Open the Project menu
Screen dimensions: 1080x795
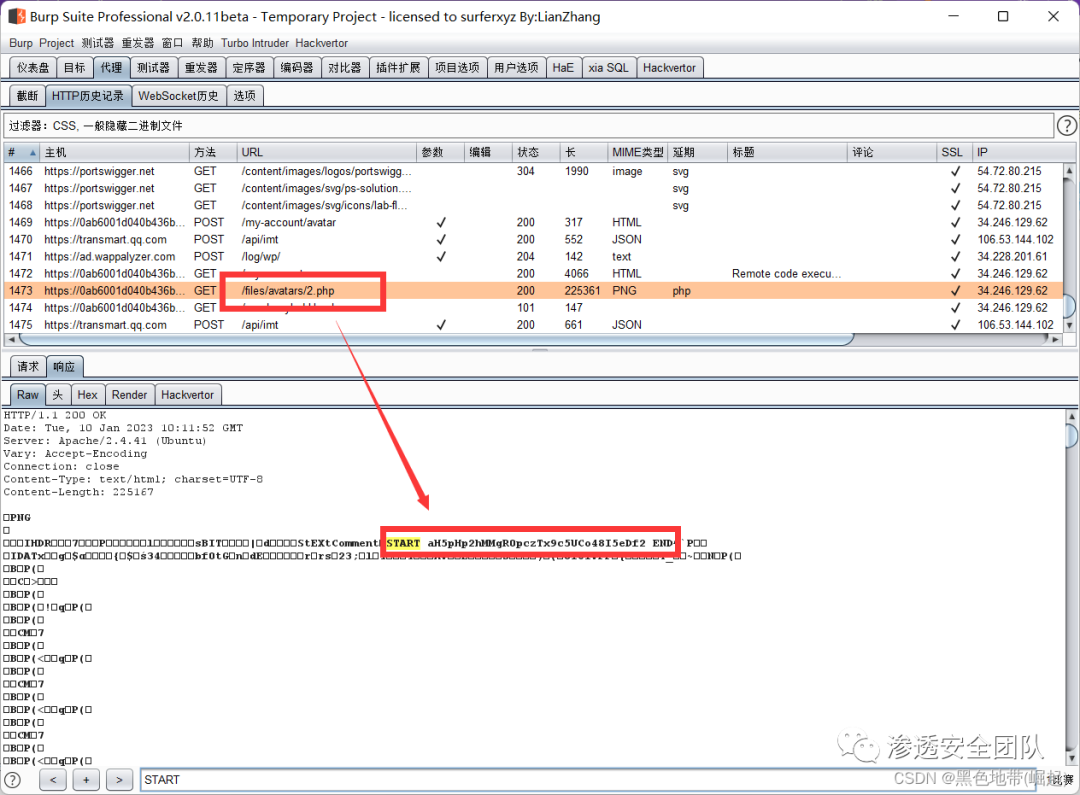tap(56, 43)
